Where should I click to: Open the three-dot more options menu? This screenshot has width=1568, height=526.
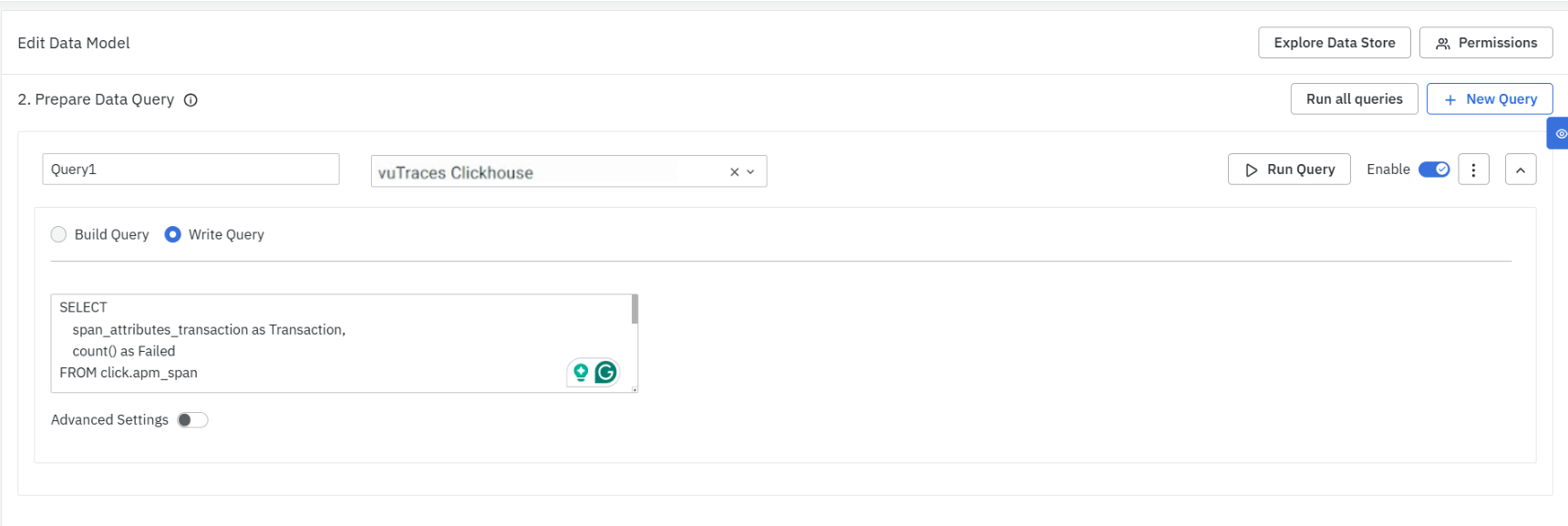[1473, 170]
